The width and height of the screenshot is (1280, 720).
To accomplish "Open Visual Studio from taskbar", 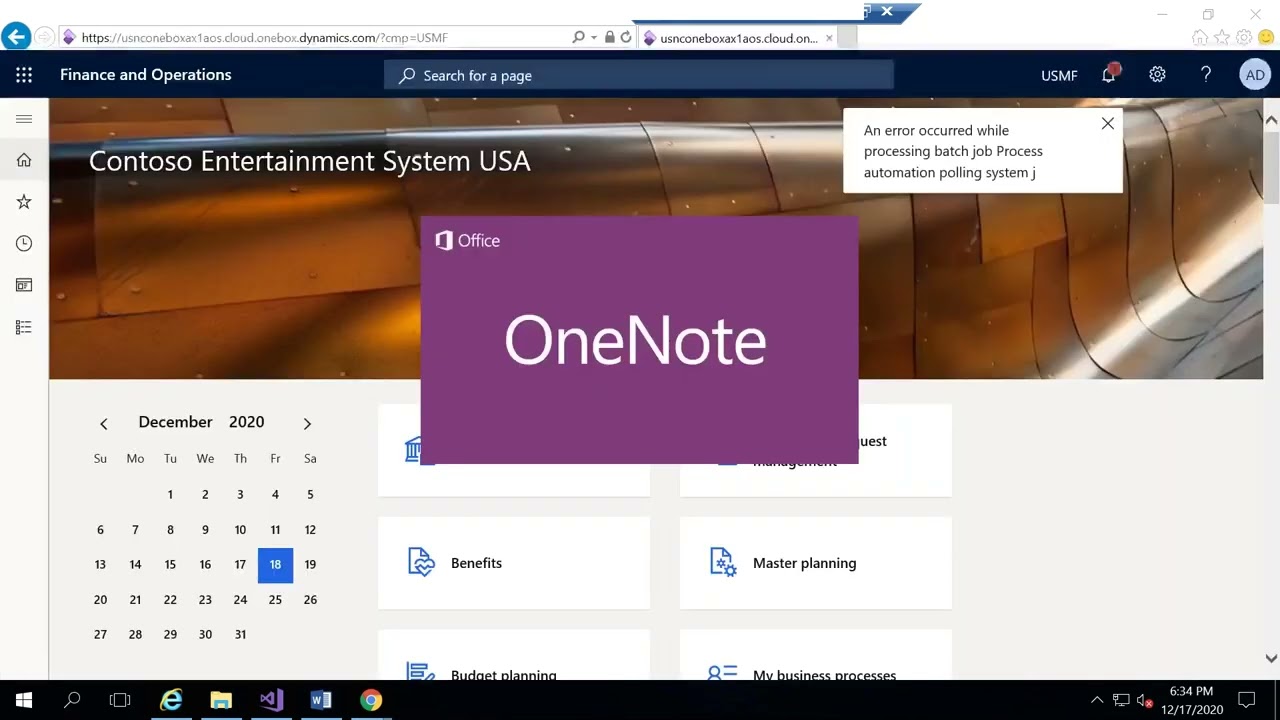I will tap(271, 700).
